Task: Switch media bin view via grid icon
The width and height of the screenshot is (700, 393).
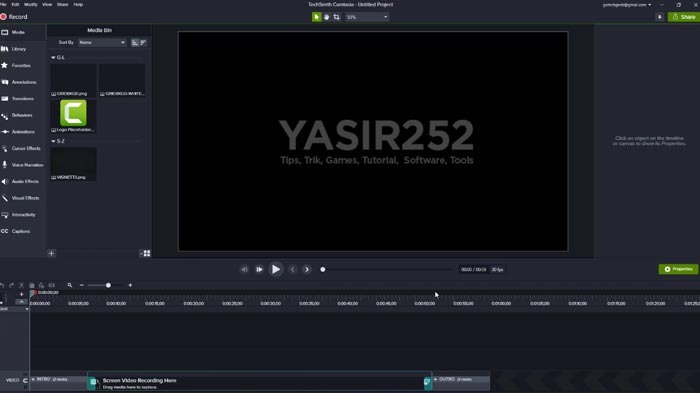Action: click(146, 253)
